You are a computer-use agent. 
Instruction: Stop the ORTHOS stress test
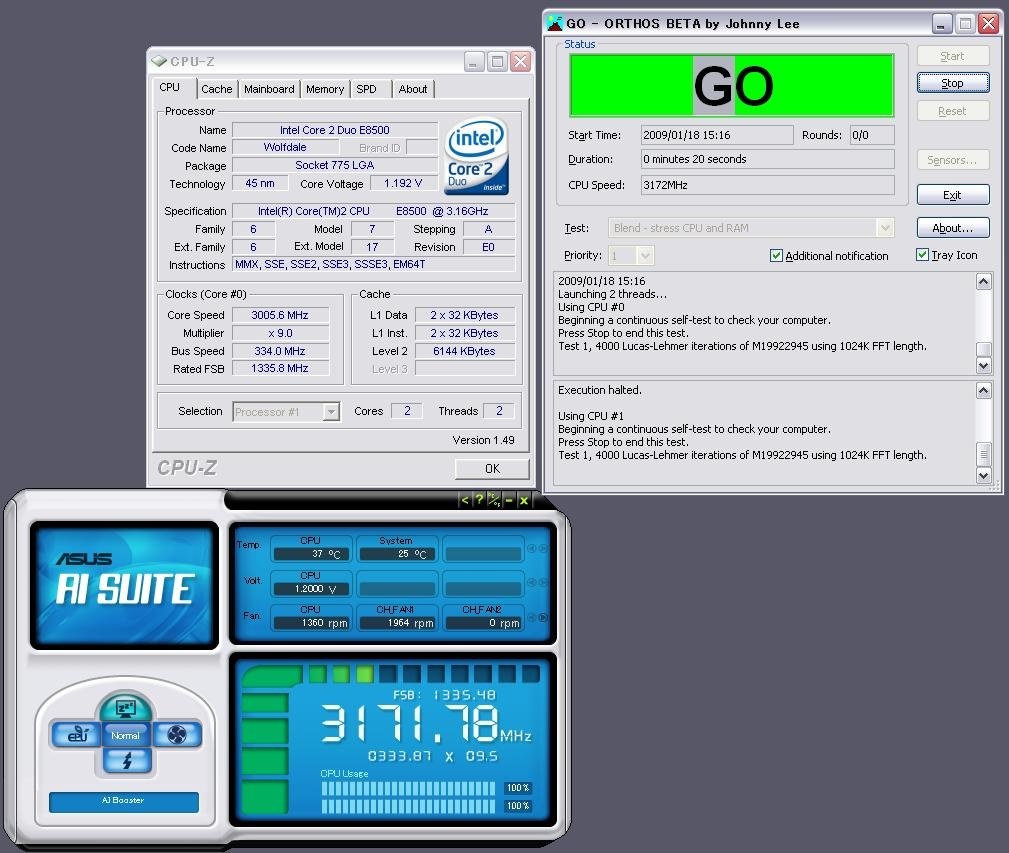[x=952, y=83]
